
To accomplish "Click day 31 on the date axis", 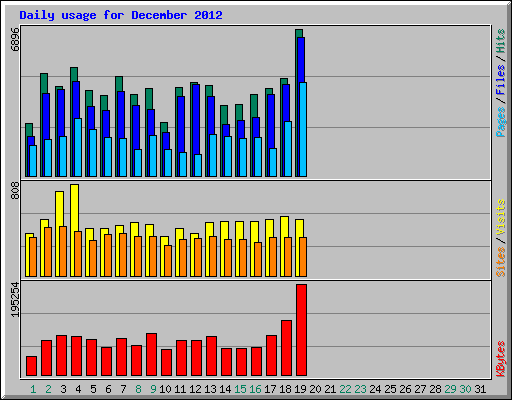I will point(480,389).
